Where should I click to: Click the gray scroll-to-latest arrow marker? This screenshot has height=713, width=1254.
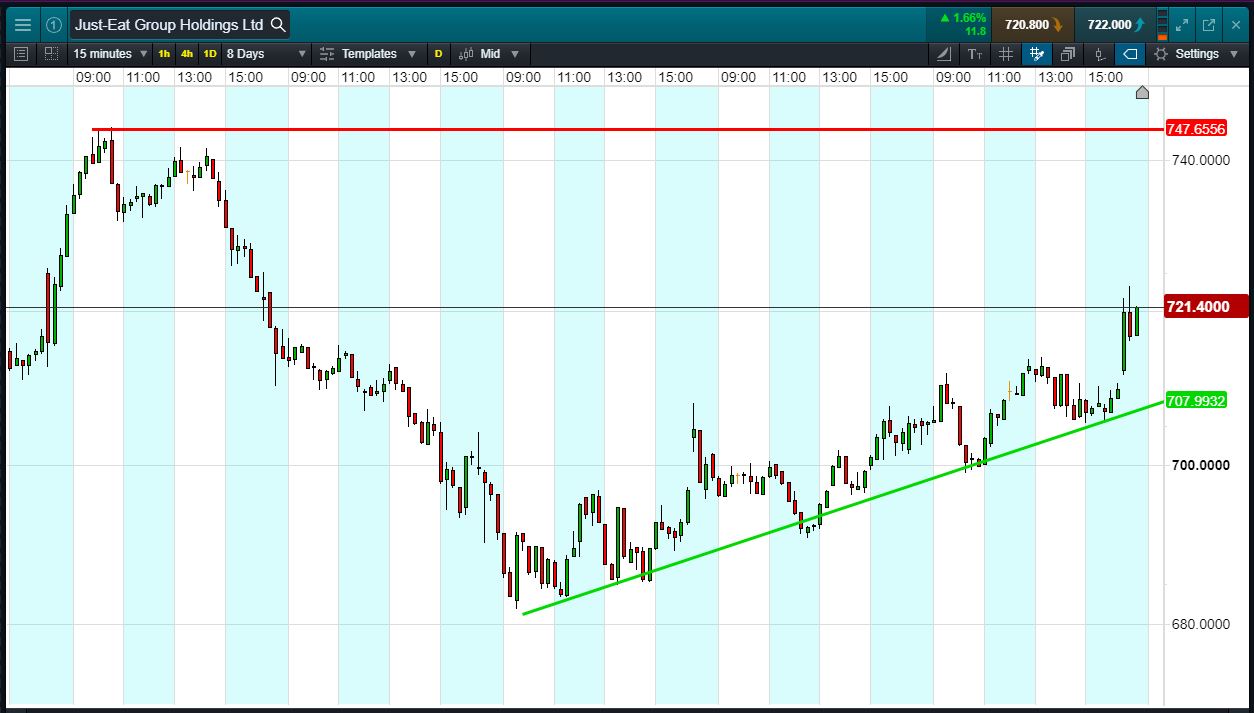click(1142, 93)
